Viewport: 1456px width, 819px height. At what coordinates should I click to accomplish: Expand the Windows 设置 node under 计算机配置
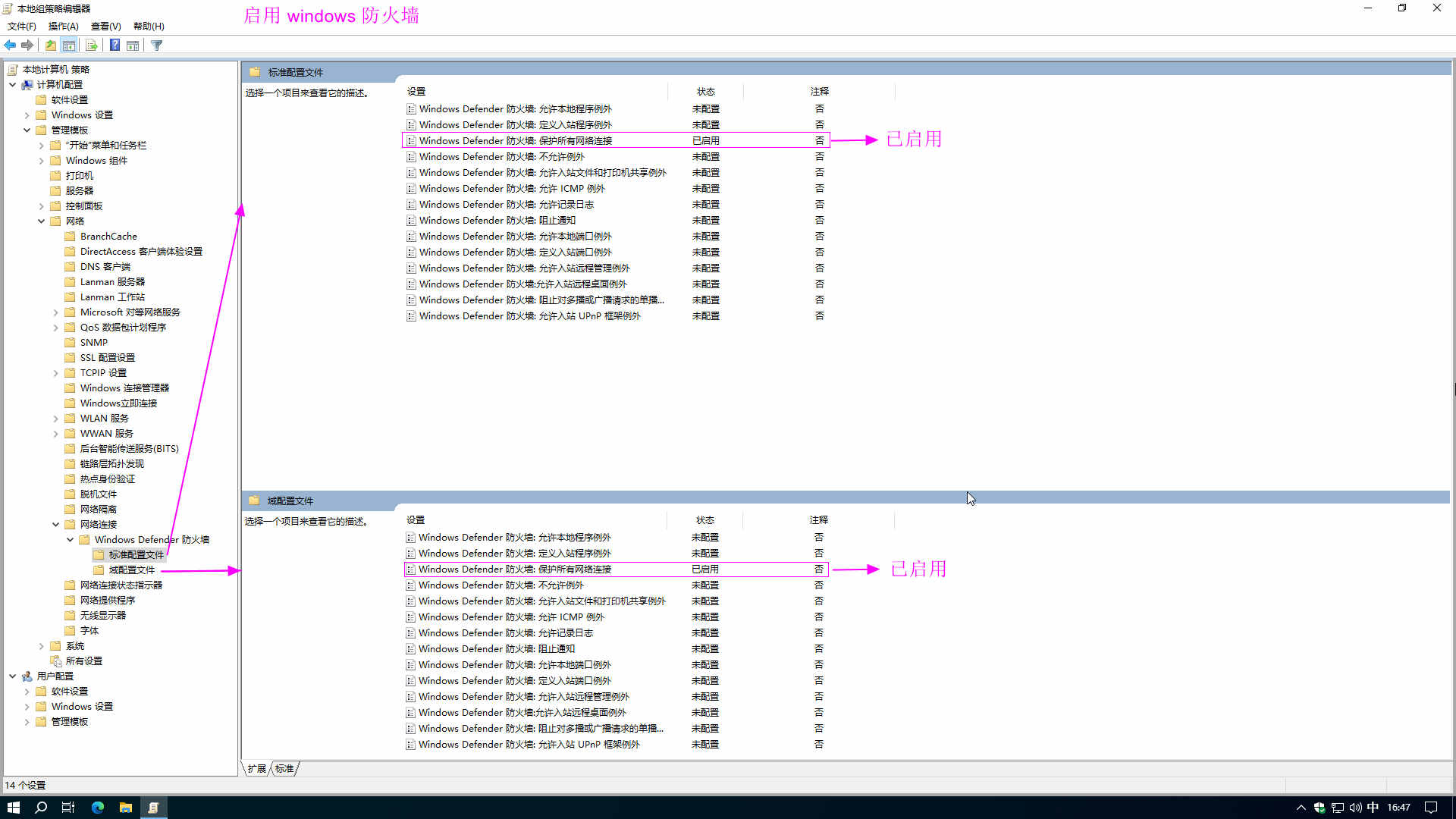point(27,115)
